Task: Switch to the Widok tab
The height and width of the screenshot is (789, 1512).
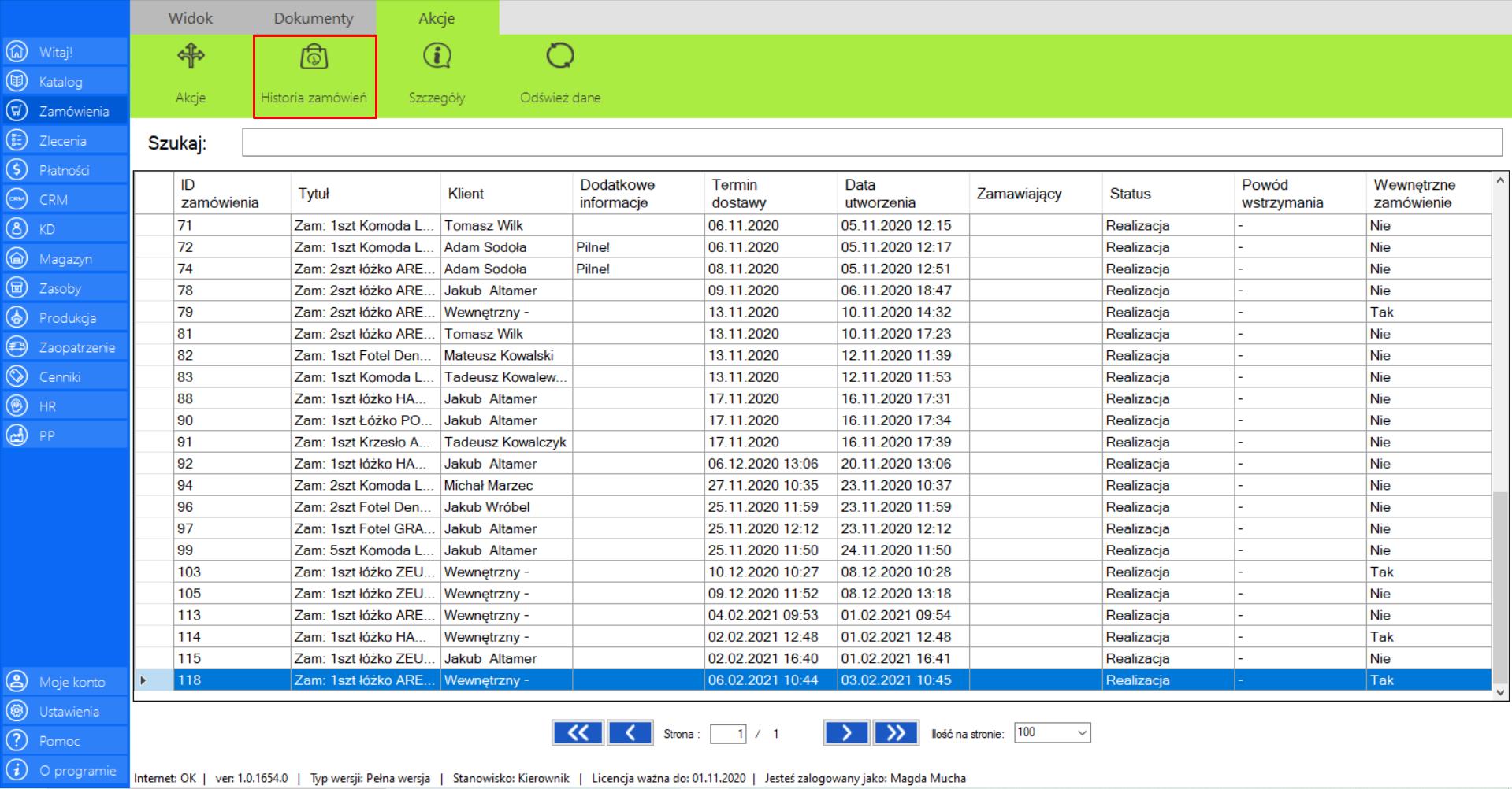Action: pyautogui.click(x=191, y=18)
